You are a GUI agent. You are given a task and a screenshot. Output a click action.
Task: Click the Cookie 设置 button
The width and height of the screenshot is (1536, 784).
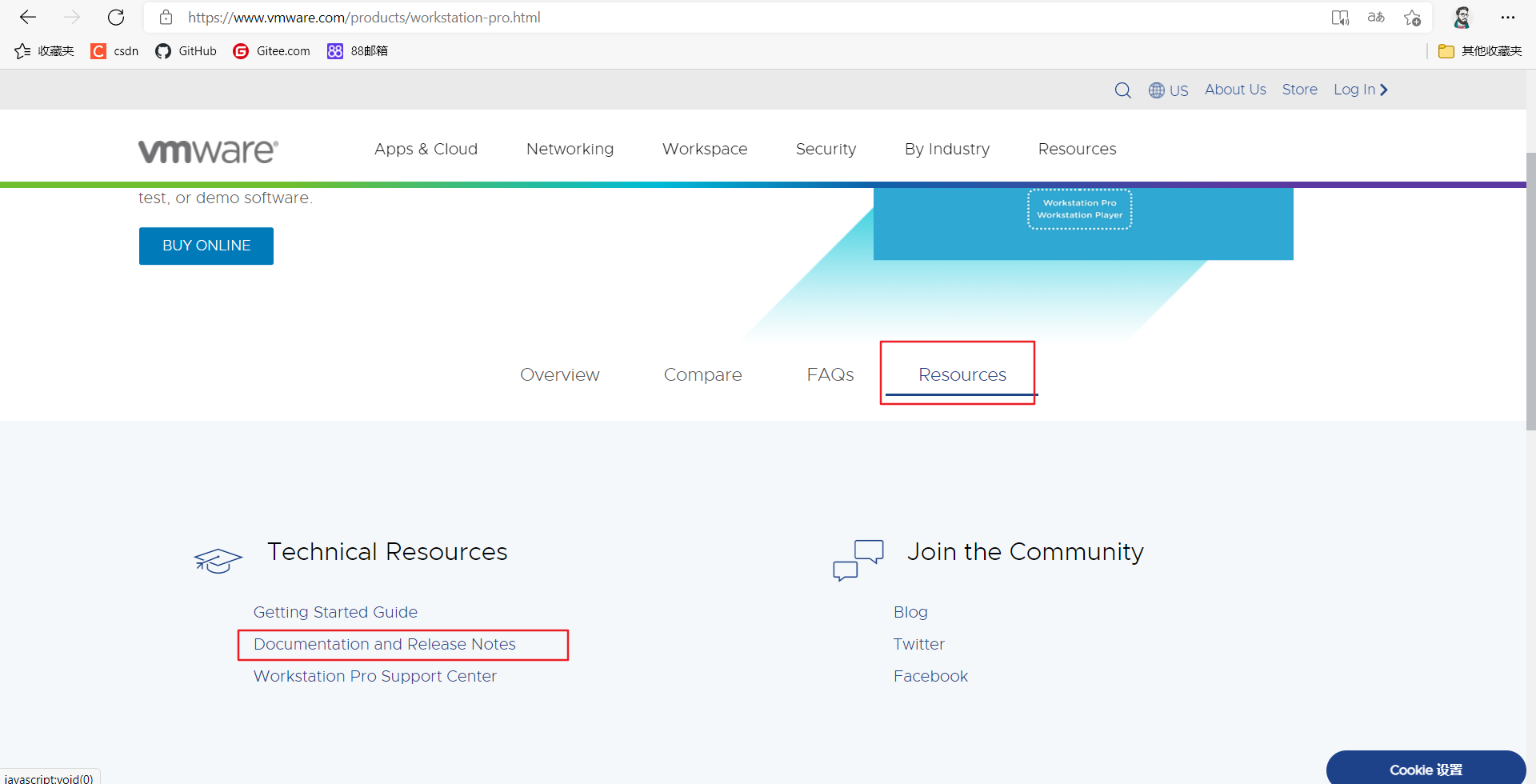(1424, 770)
